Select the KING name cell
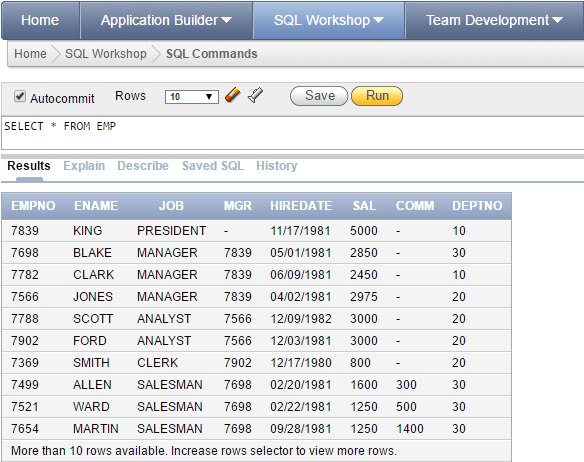Image resolution: width=584 pixels, height=462 pixels. (88, 231)
